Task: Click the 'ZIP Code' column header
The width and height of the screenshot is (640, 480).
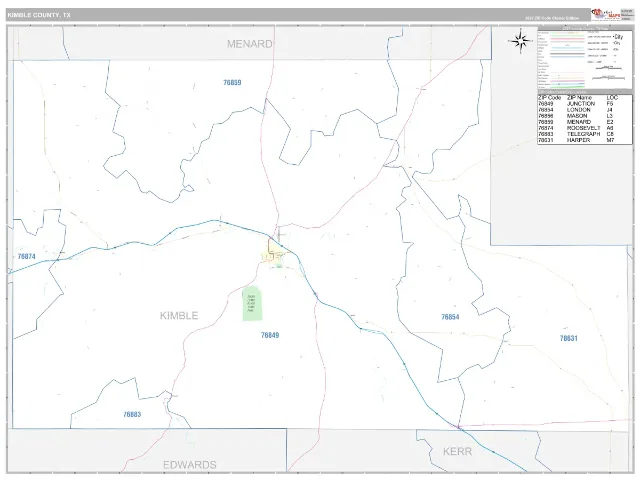Action: [x=549, y=98]
